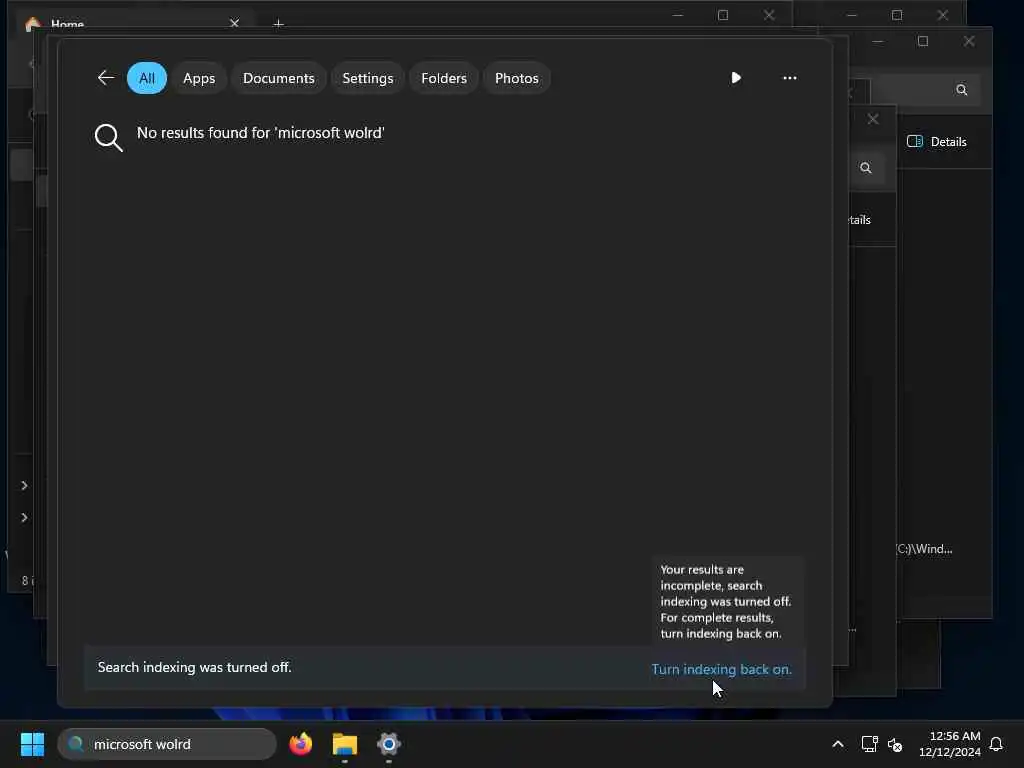Toggle the Details pane in background Explorer window
This screenshot has height=768, width=1024.
(x=937, y=142)
